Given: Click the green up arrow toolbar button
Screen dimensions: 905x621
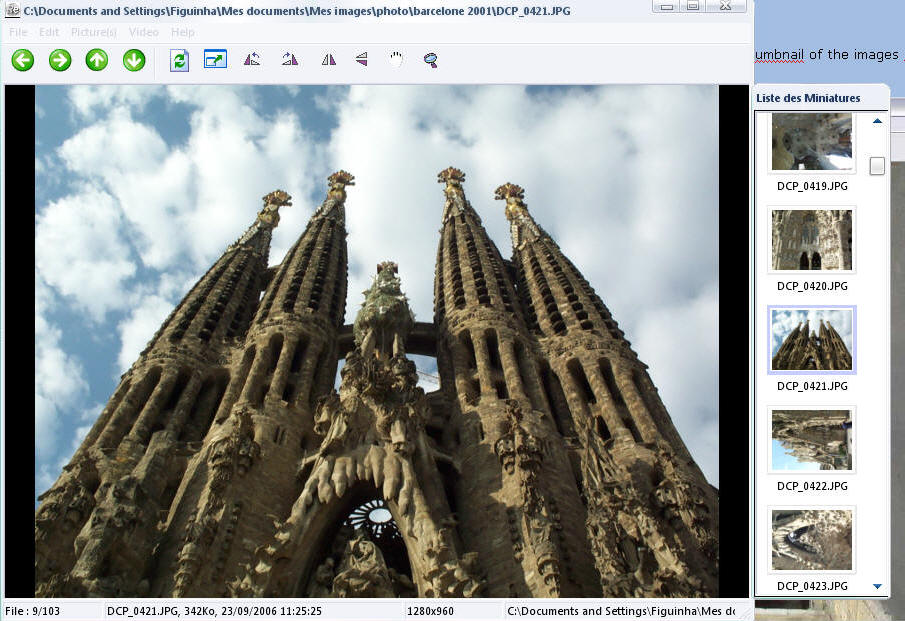Looking at the screenshot, I should click(97, 60).
